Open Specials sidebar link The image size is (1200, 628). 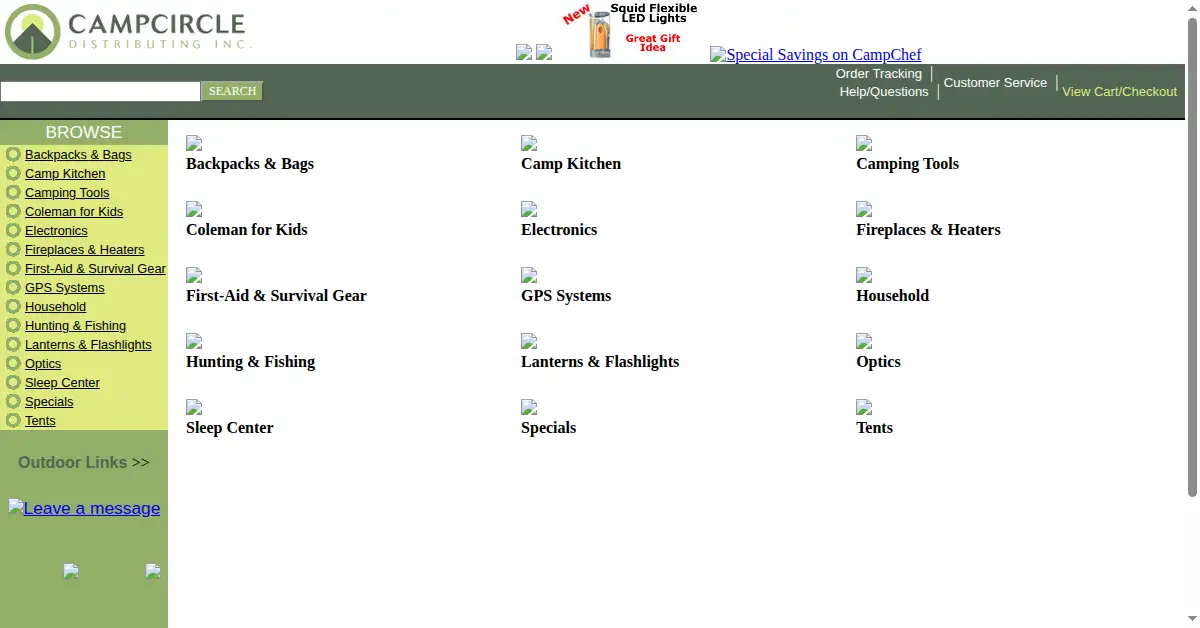click(49, 402)
